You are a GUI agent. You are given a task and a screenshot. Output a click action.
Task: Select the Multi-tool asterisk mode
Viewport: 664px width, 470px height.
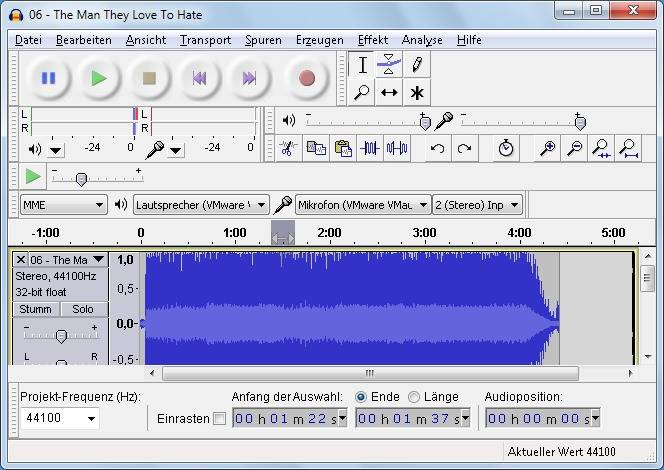417,92
